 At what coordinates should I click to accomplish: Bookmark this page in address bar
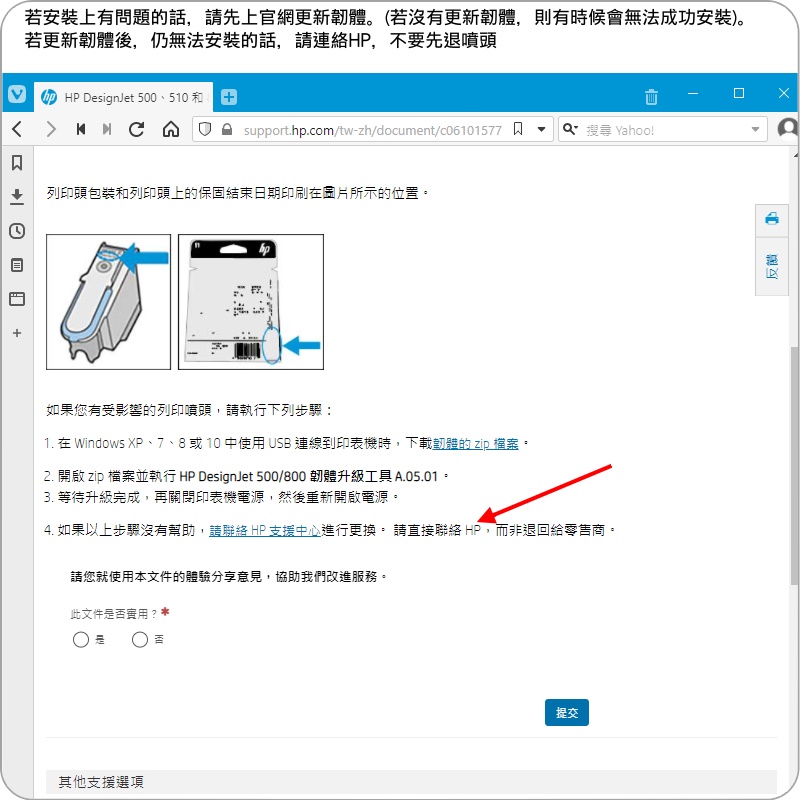(x=518, y=129)
